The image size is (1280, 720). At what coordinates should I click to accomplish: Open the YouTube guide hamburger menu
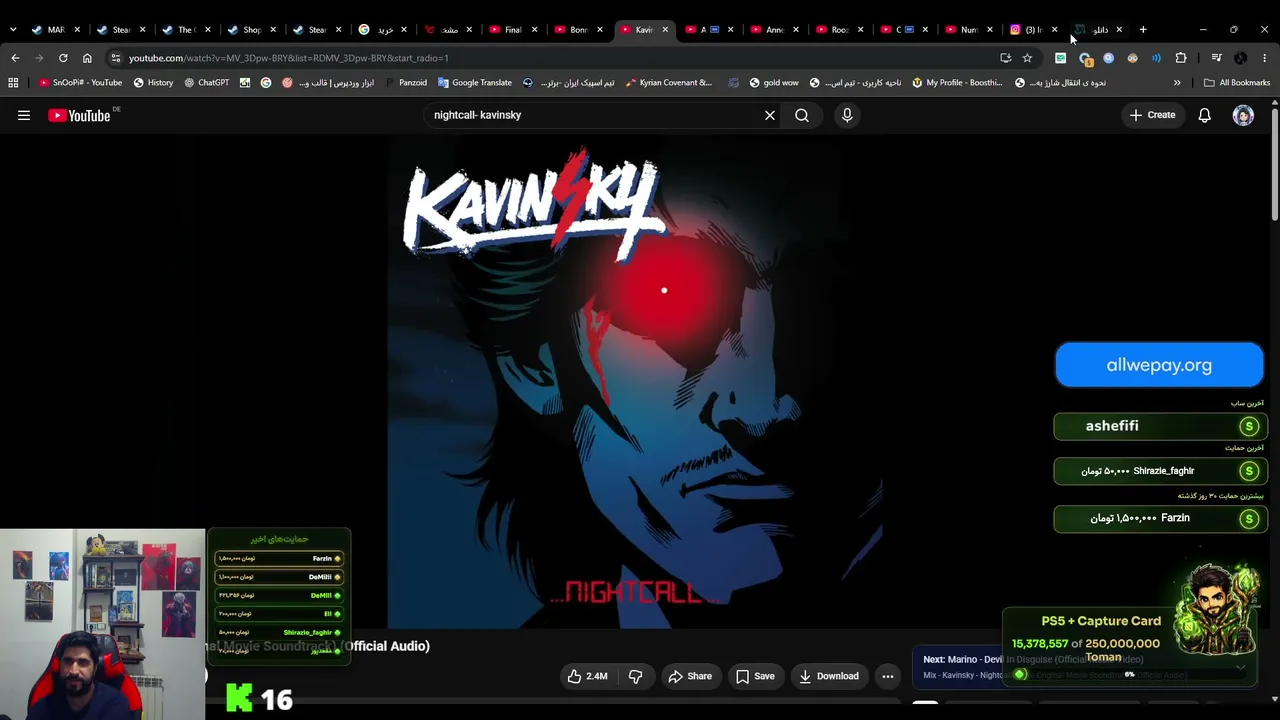(x=24, y=115)
